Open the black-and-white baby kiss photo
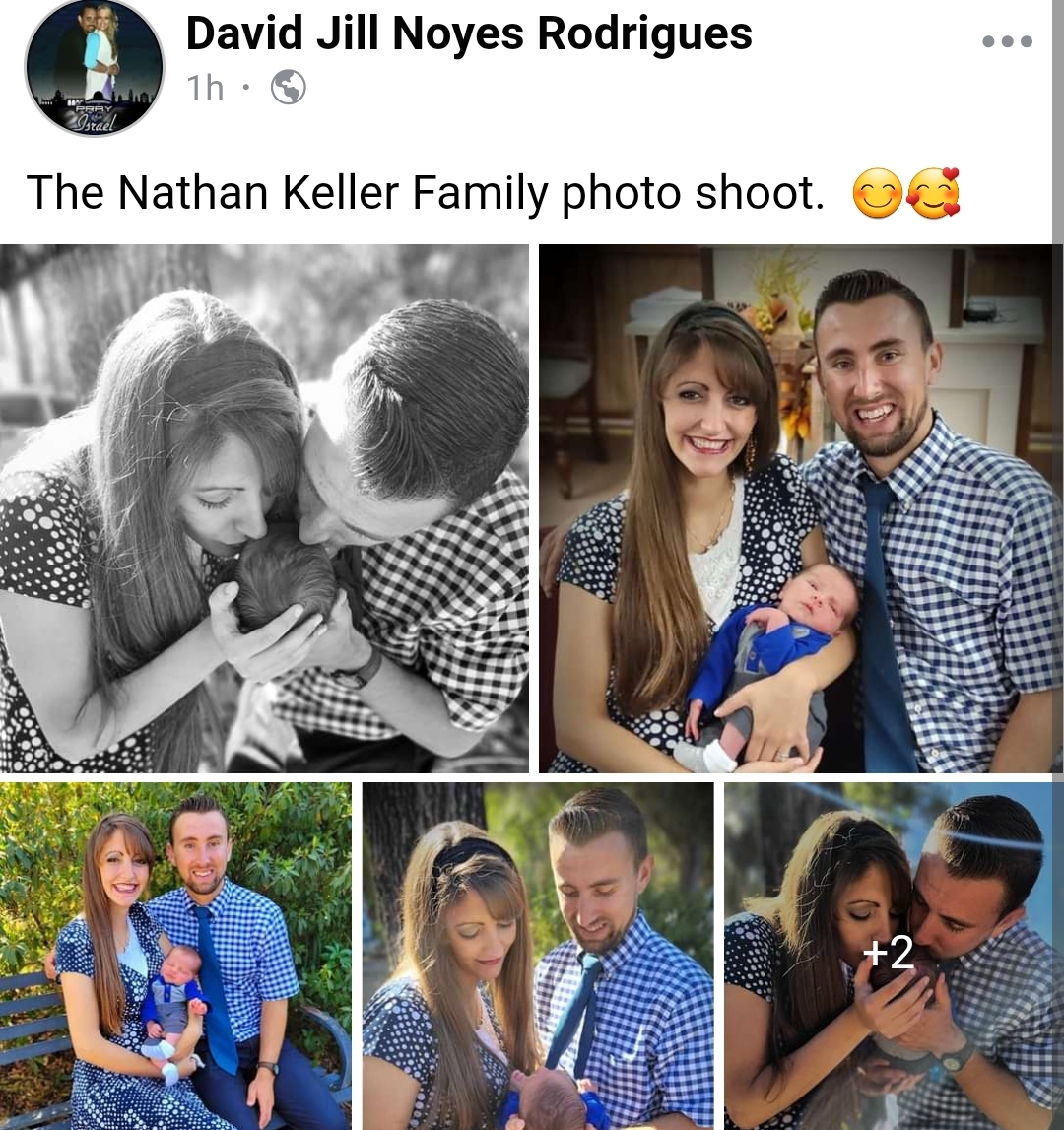The height and width of the screenshot is (1130, 1064). click(265, 508)
